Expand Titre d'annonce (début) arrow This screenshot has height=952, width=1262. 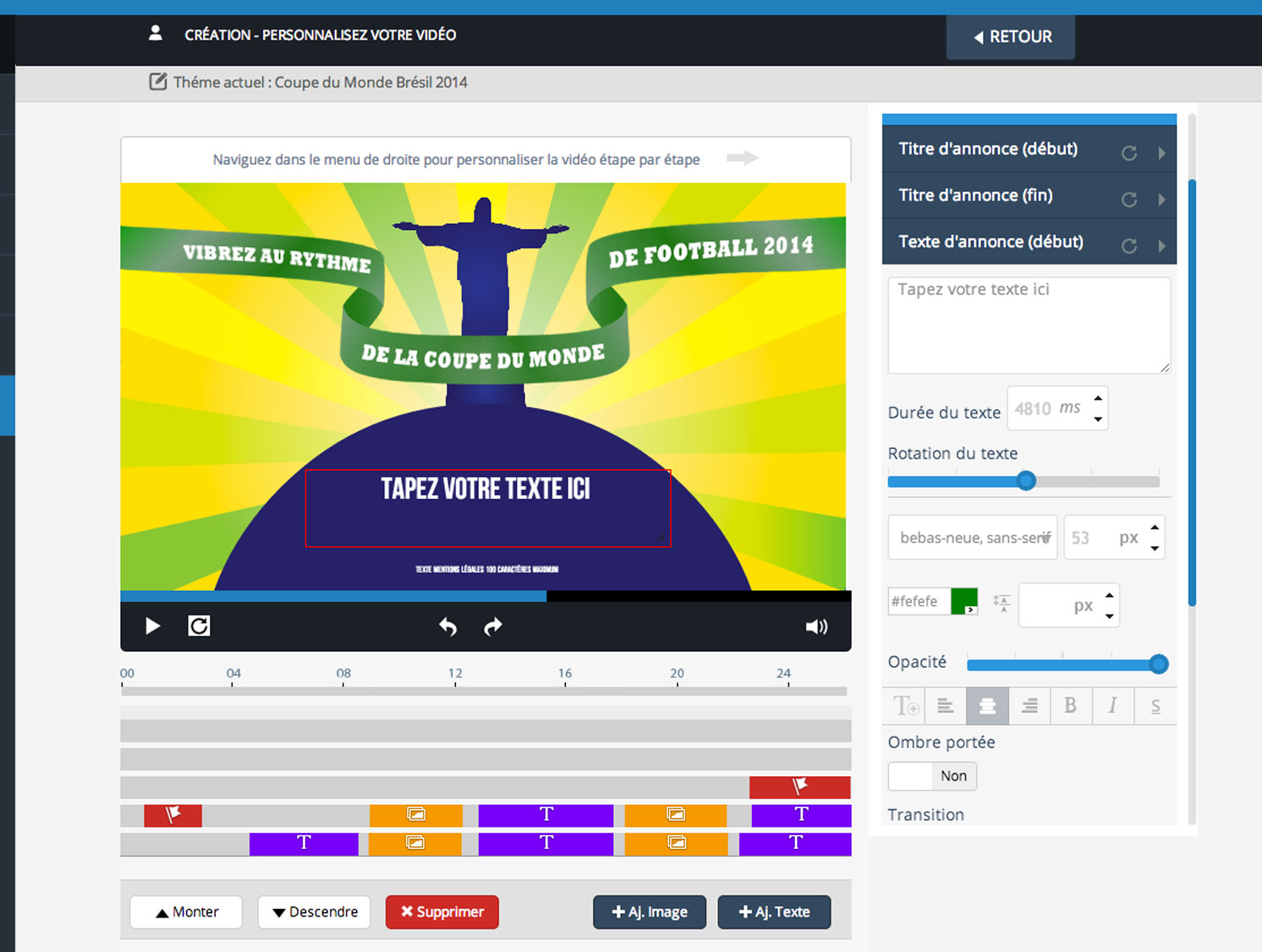pos(1161,153)
